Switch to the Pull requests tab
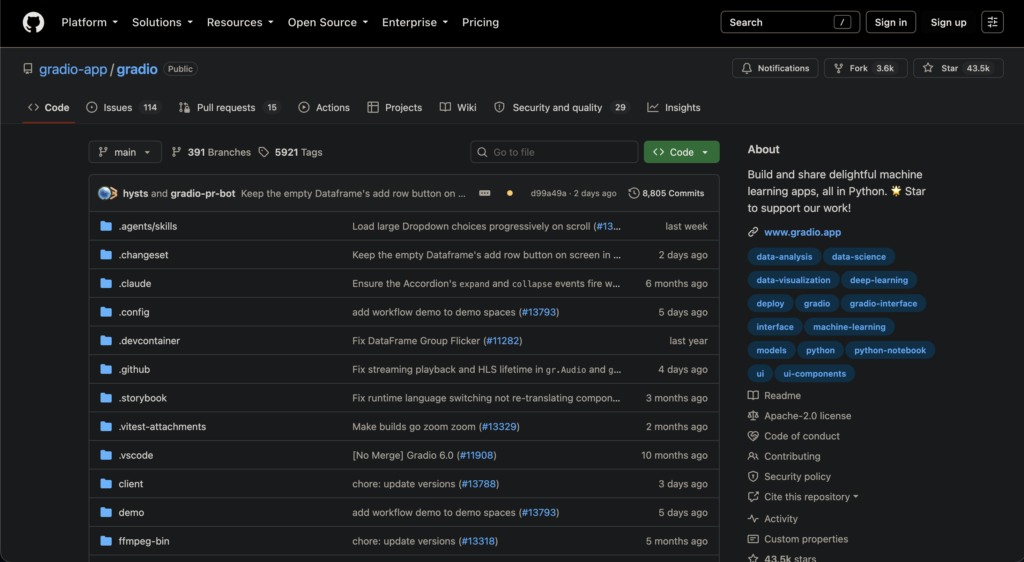This screenshot has height=562, width=1024. point(229,107)
